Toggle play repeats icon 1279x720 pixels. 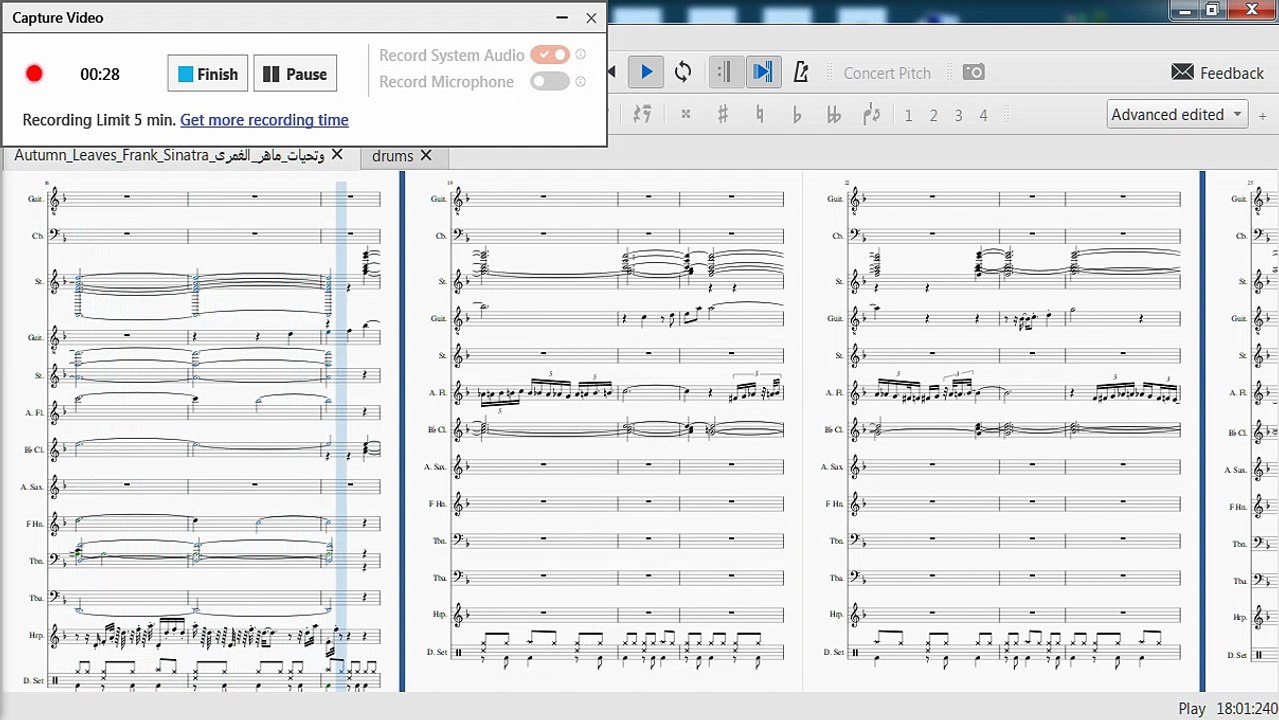click(725, 72)
